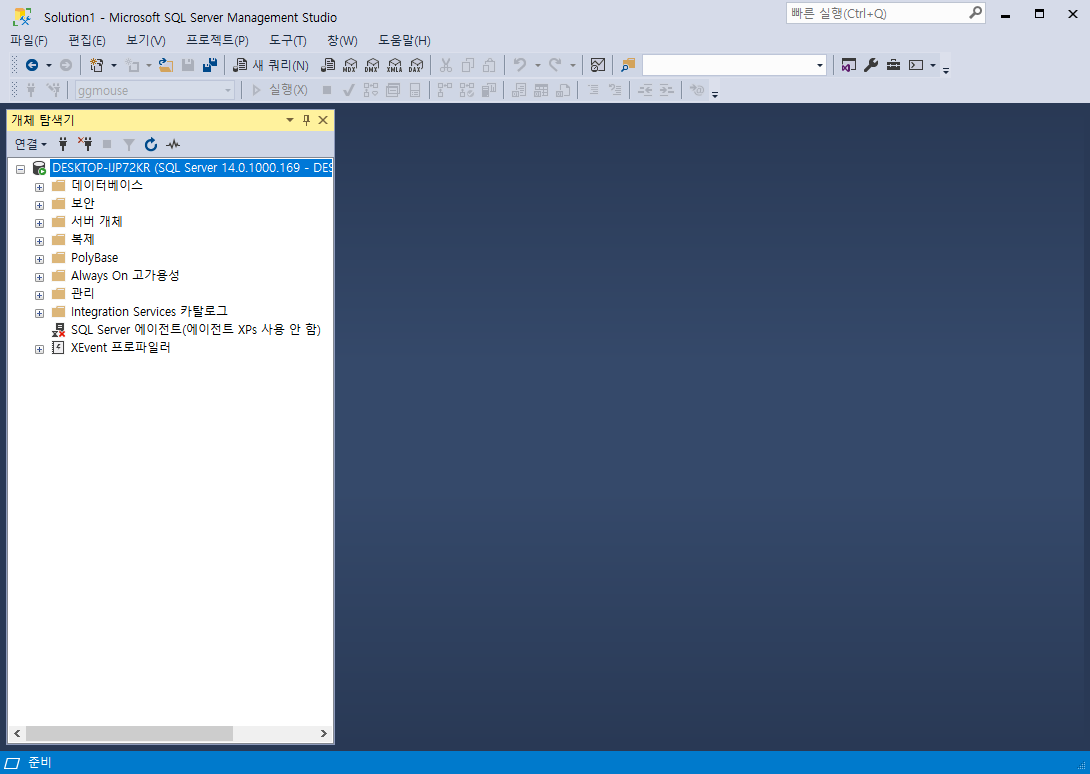Open the 연결 dropdown in Object Explorer
The width and height of the screenshot is (1090, 774).
tap(31, 144)
